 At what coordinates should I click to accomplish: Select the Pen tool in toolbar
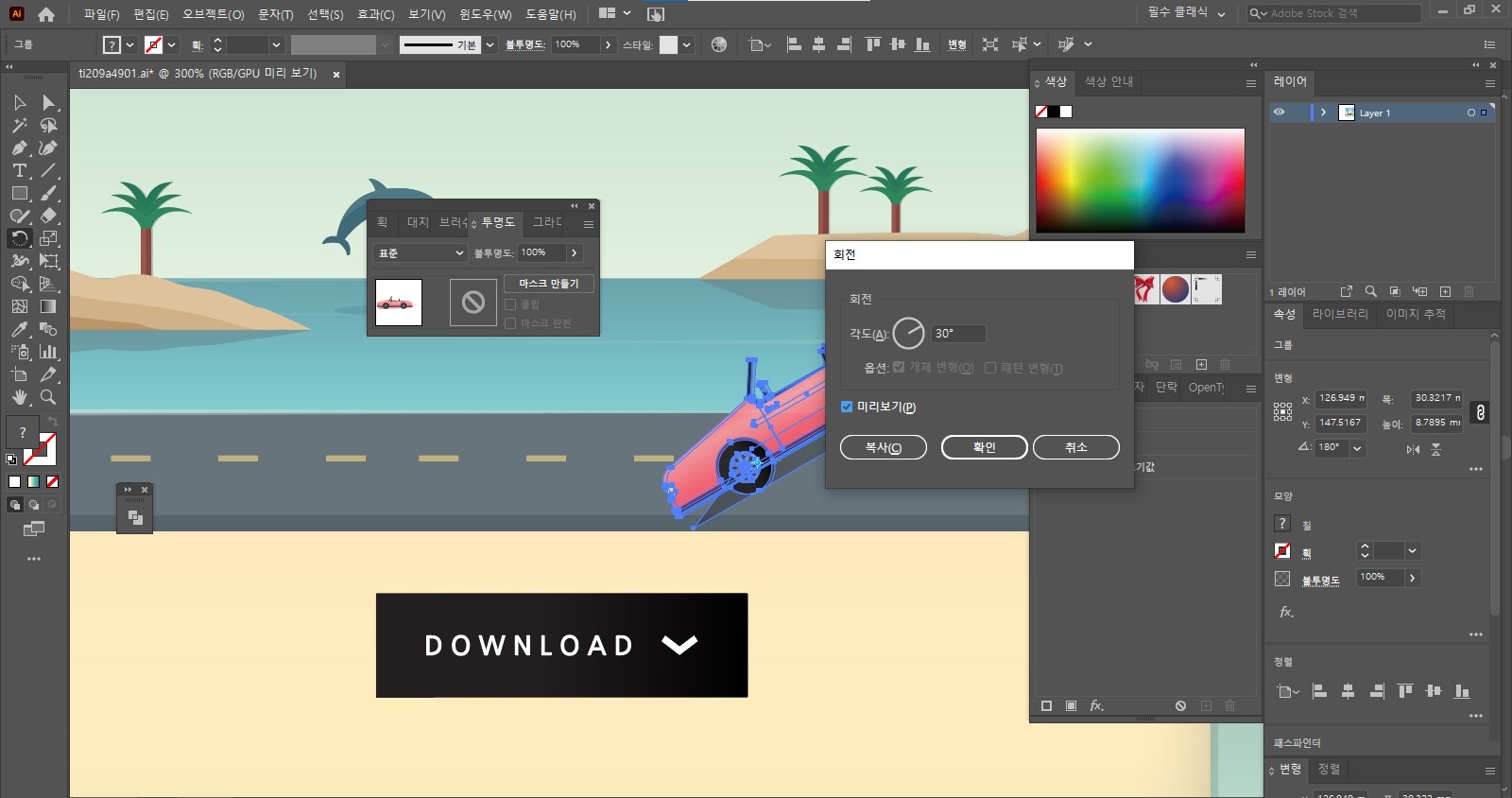19,147
